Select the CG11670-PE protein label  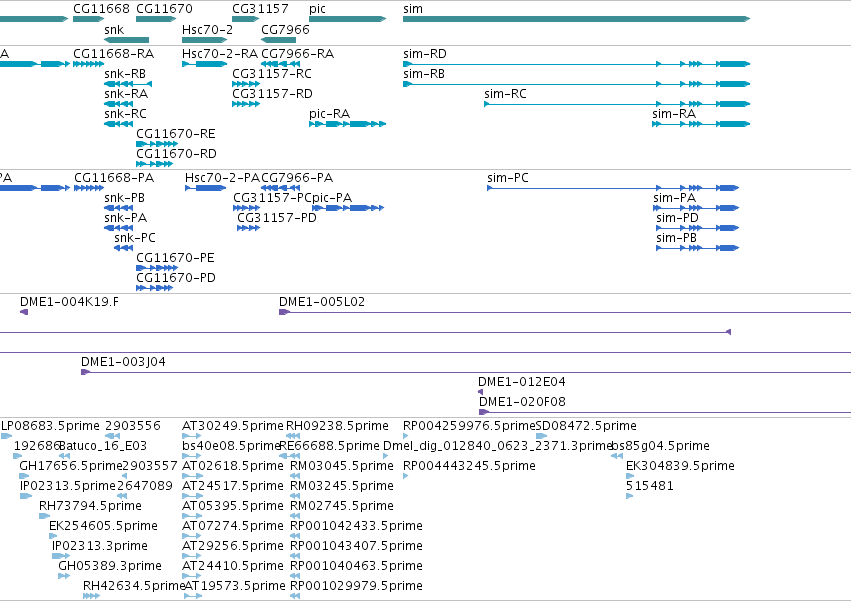coord(175,258)
